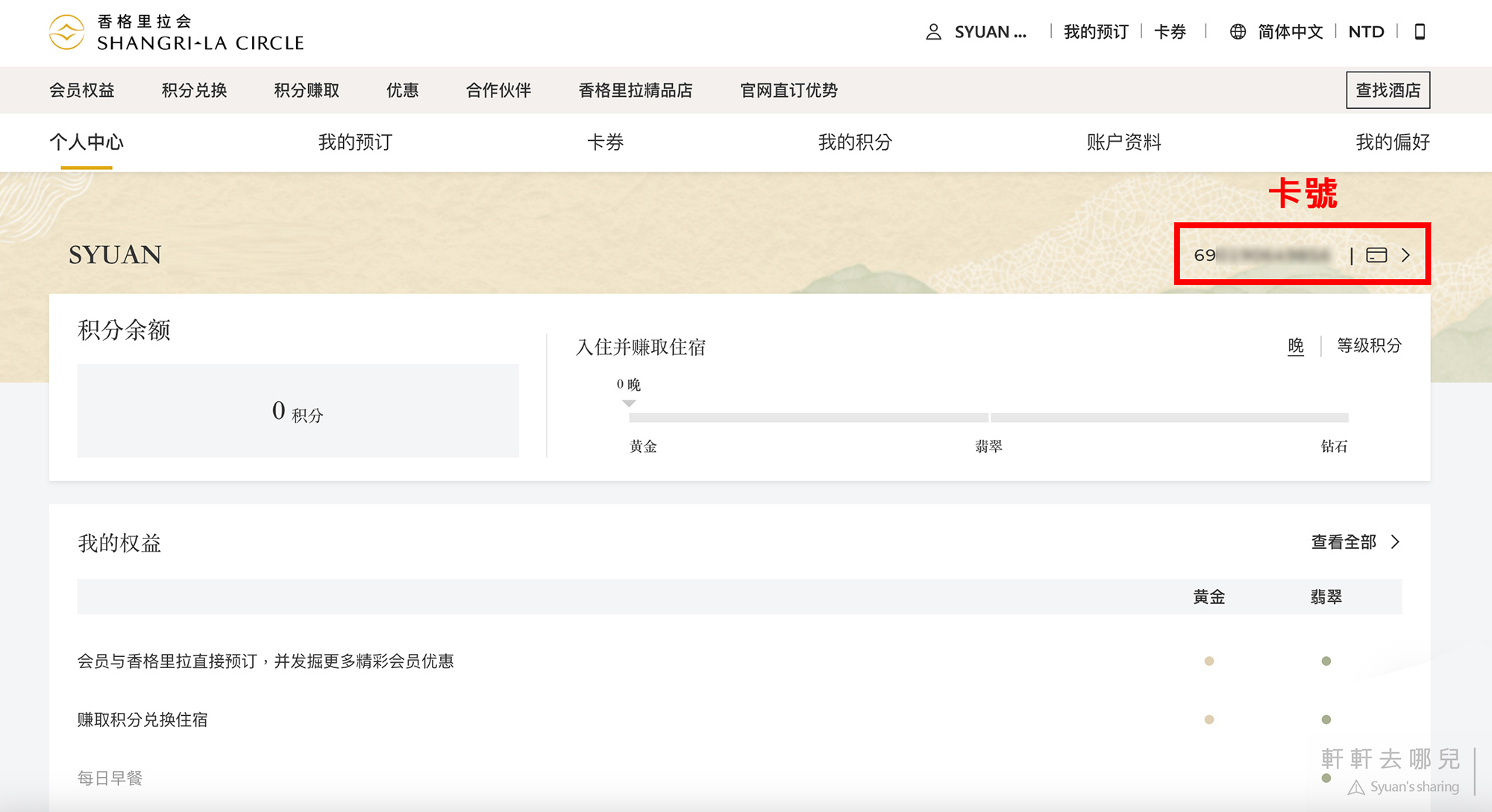The height and width of the screenshot is (812, 1492).
Task: Click benefit row 赚取积分兑换住宿
Action: point(142,720)
